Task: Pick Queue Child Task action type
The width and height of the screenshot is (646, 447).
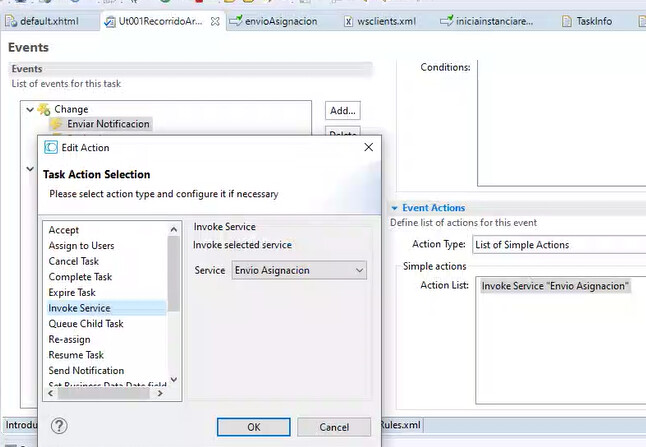Action: pyautogui.click(x=86, y=324)
